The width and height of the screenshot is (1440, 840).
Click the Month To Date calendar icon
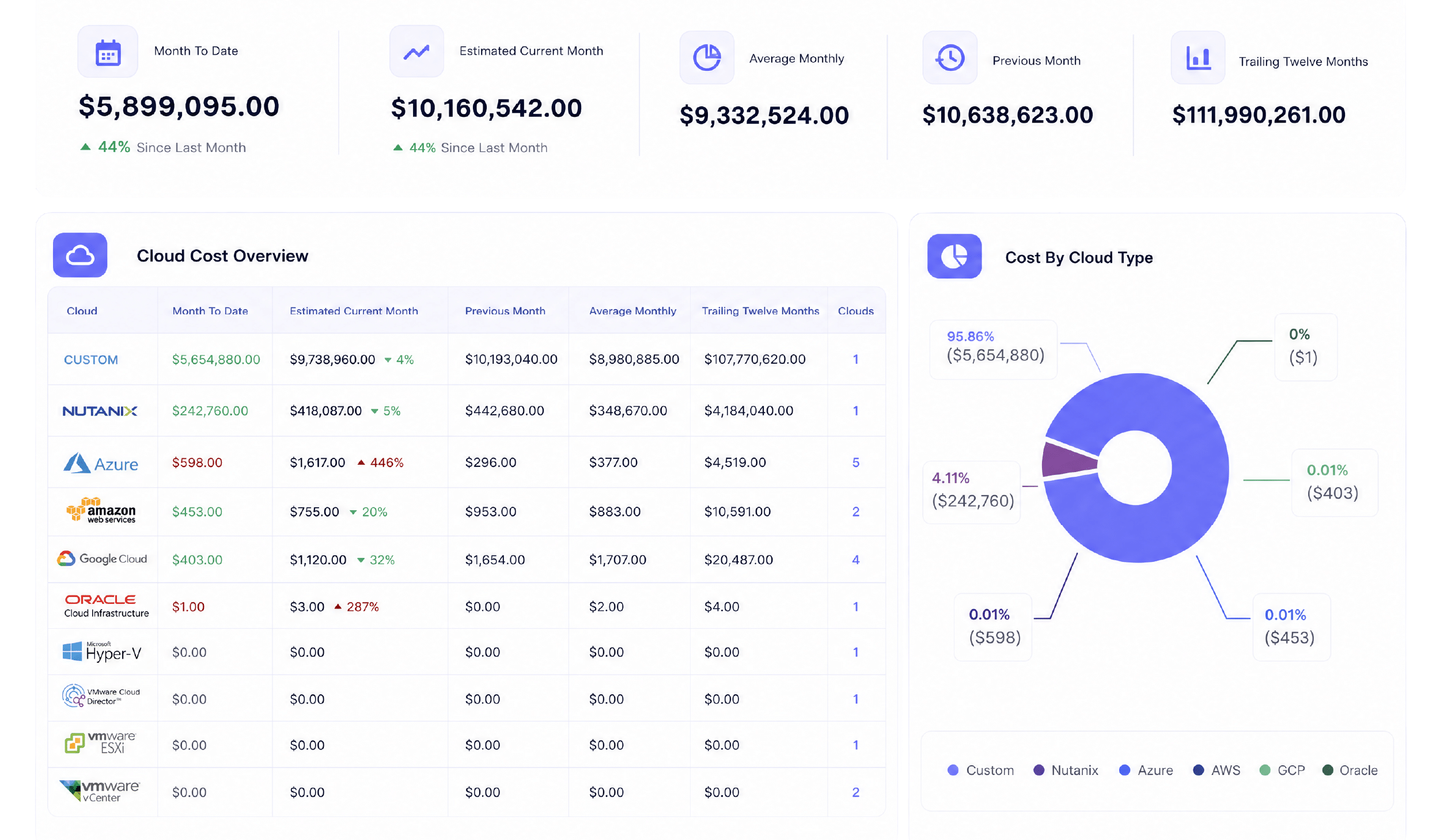[x=108, y=52]
